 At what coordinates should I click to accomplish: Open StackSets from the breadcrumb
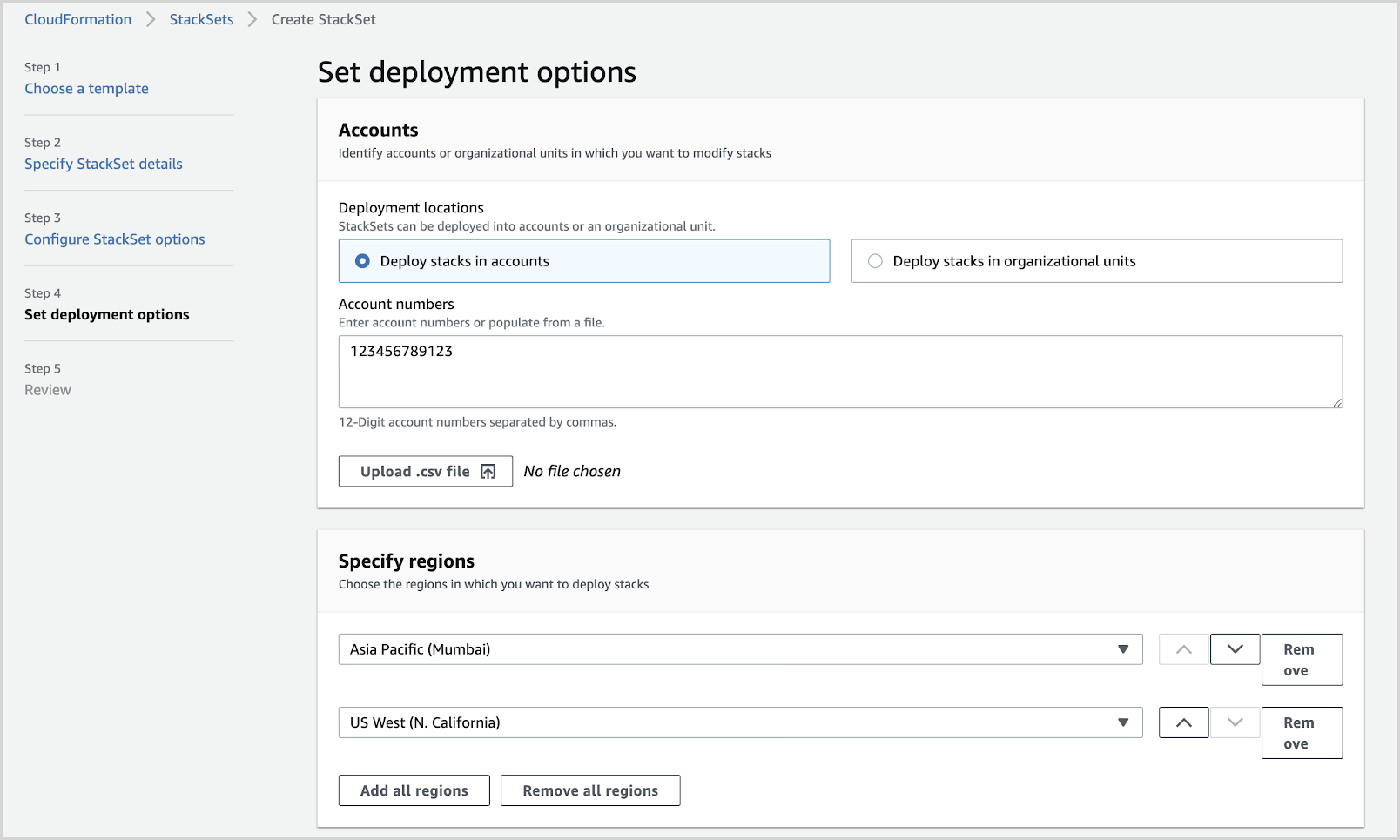click(x=201, y=18)
